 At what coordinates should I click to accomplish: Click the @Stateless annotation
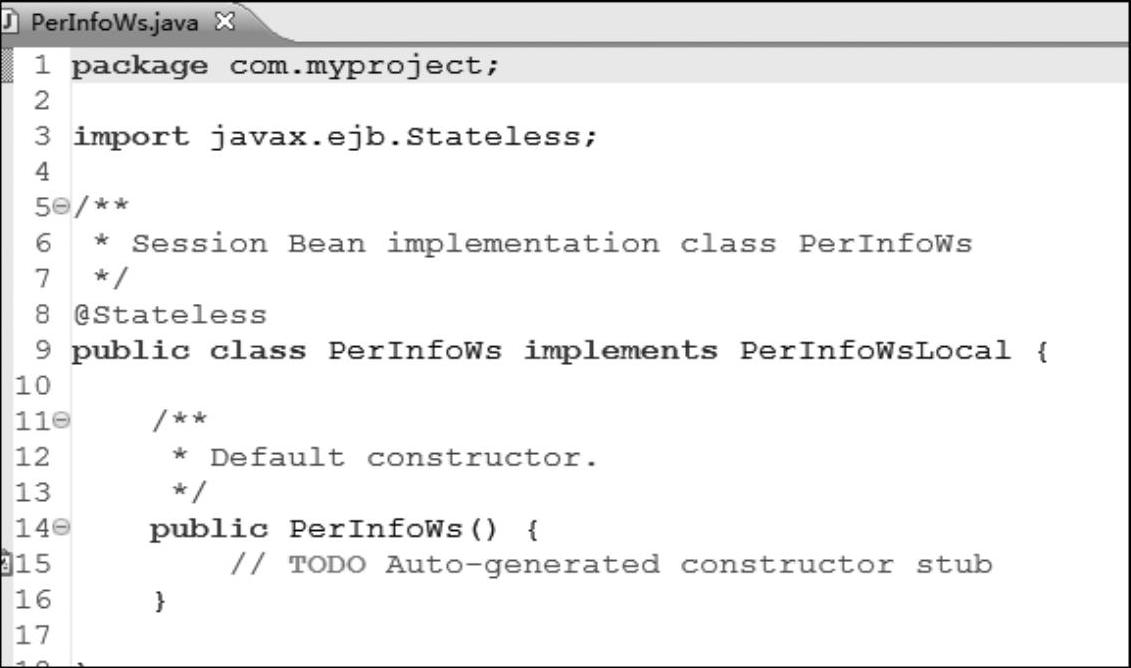pyautogui.click(x=170, y=315)
